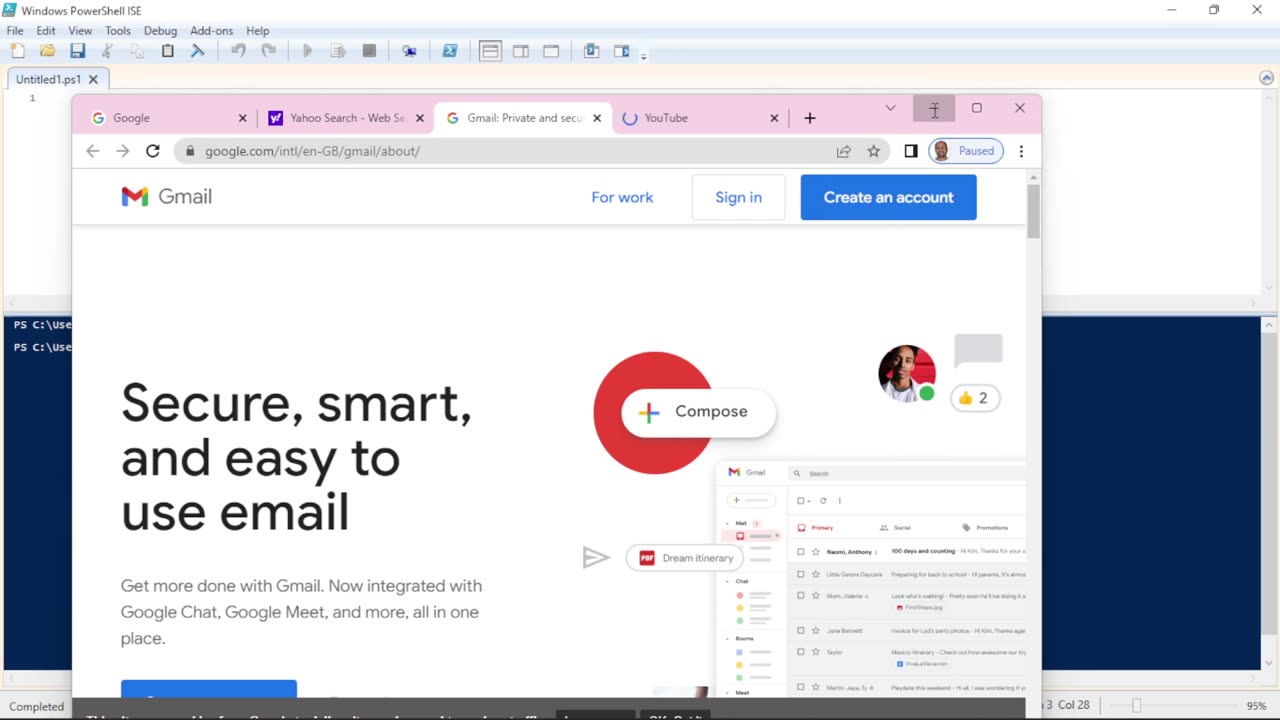Open Add-ons menu in PowerShell ISE
The width and height of the screenshot is (1280, 720).
click(x=211, y=31)
